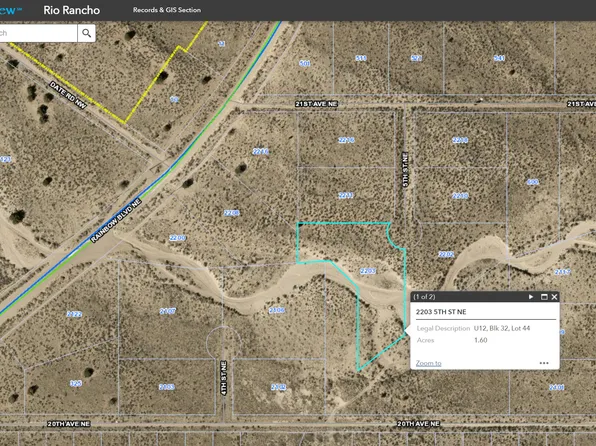Screen dimensions: 596x446
Task: Click the magnifying glass search button
Action: click(x=87, y=33)
